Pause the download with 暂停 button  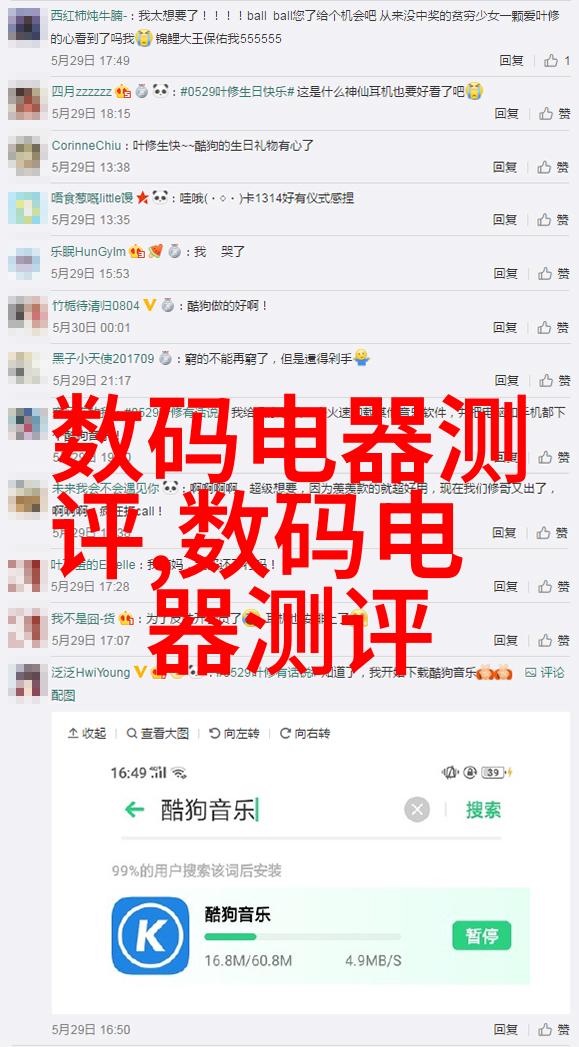pos(481,935)
